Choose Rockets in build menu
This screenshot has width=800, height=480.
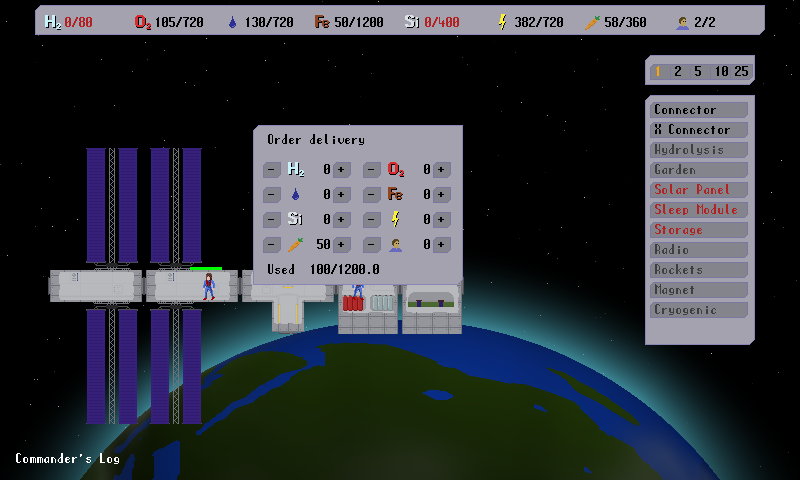[699, 269]
